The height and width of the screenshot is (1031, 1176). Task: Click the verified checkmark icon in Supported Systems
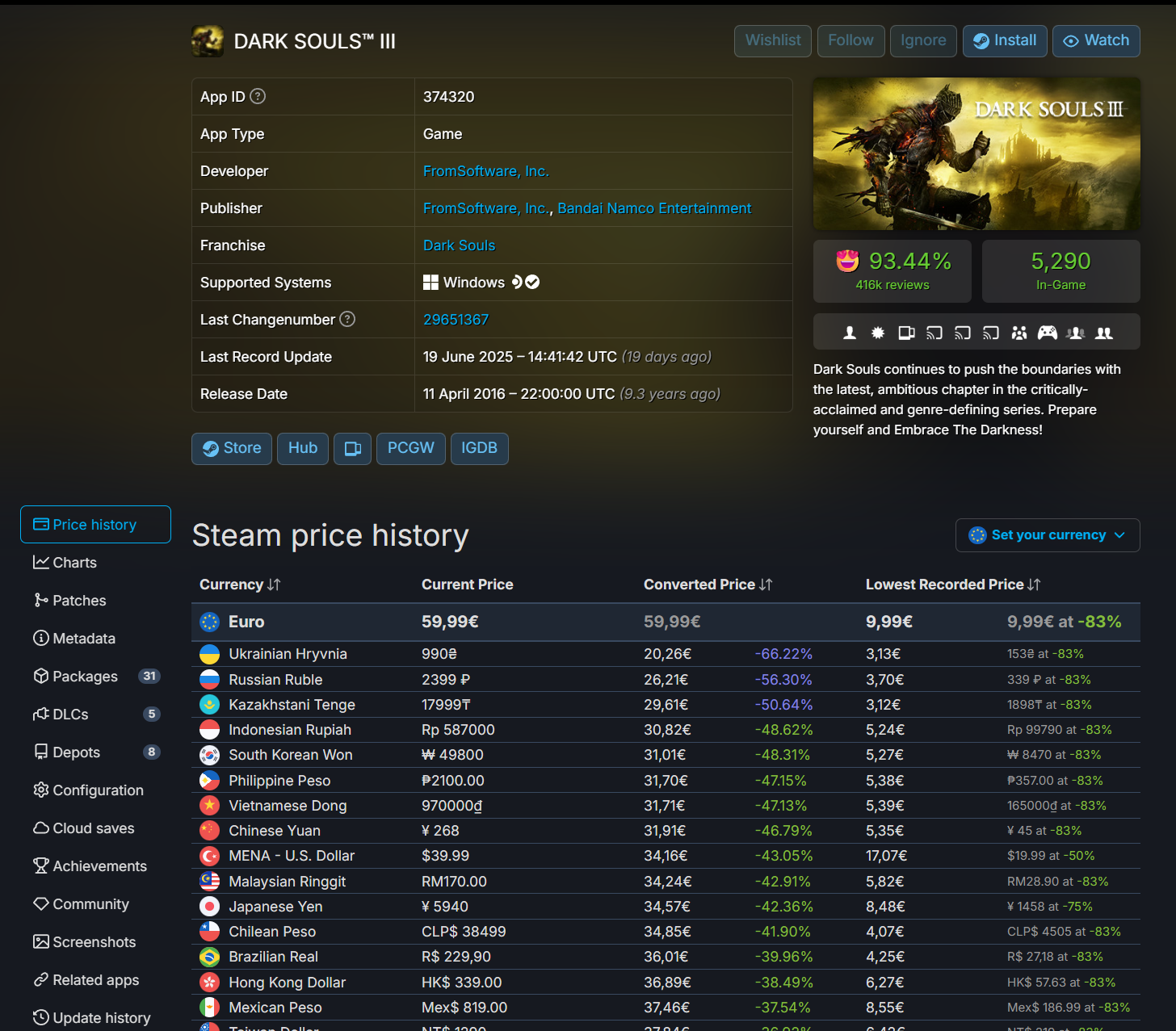(532, 282)
